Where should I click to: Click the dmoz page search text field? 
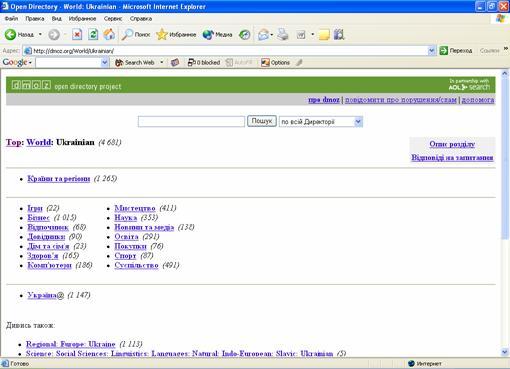click(x=191, y=121)
